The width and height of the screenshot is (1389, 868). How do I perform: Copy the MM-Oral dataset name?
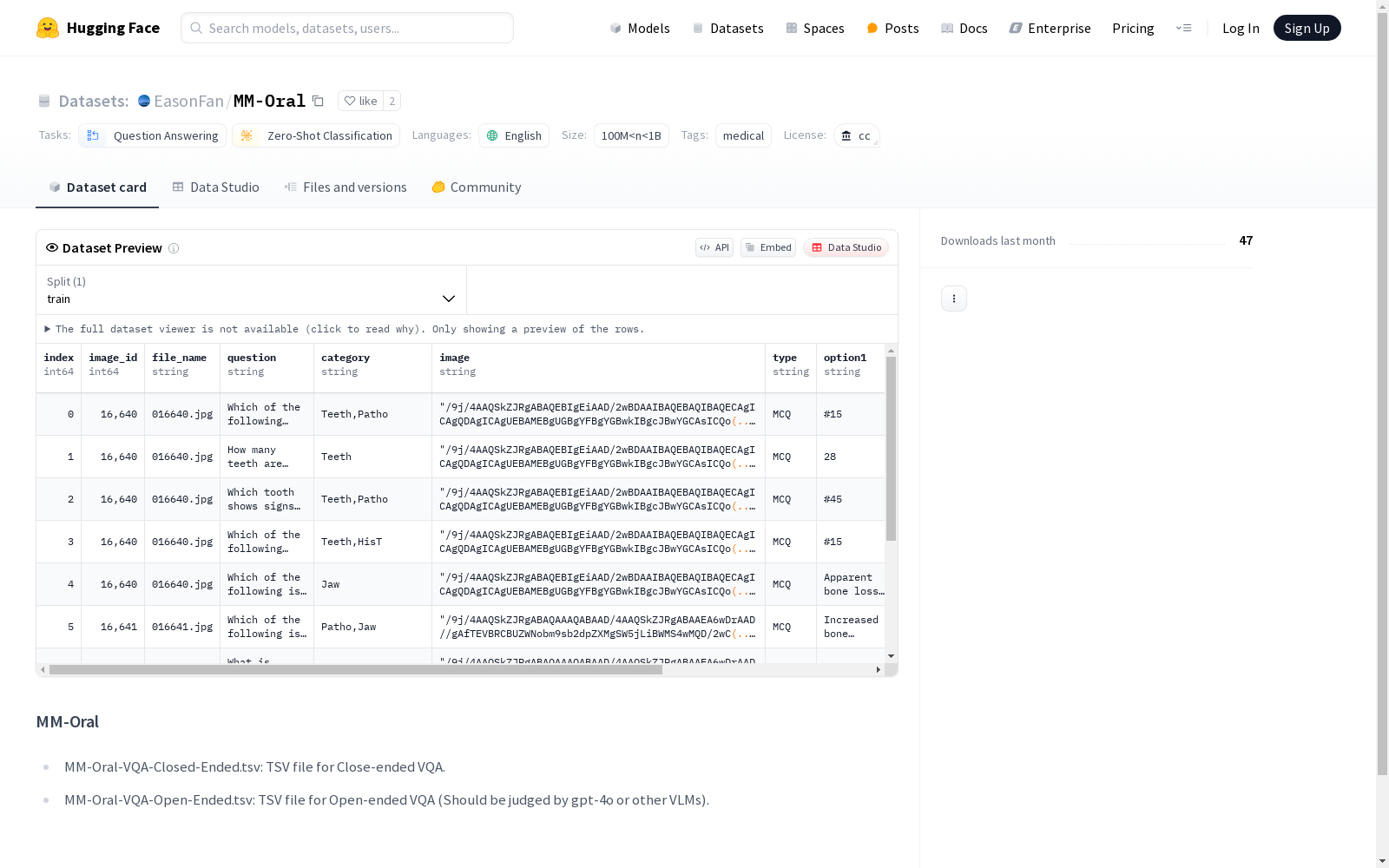[x=319, y=101]
